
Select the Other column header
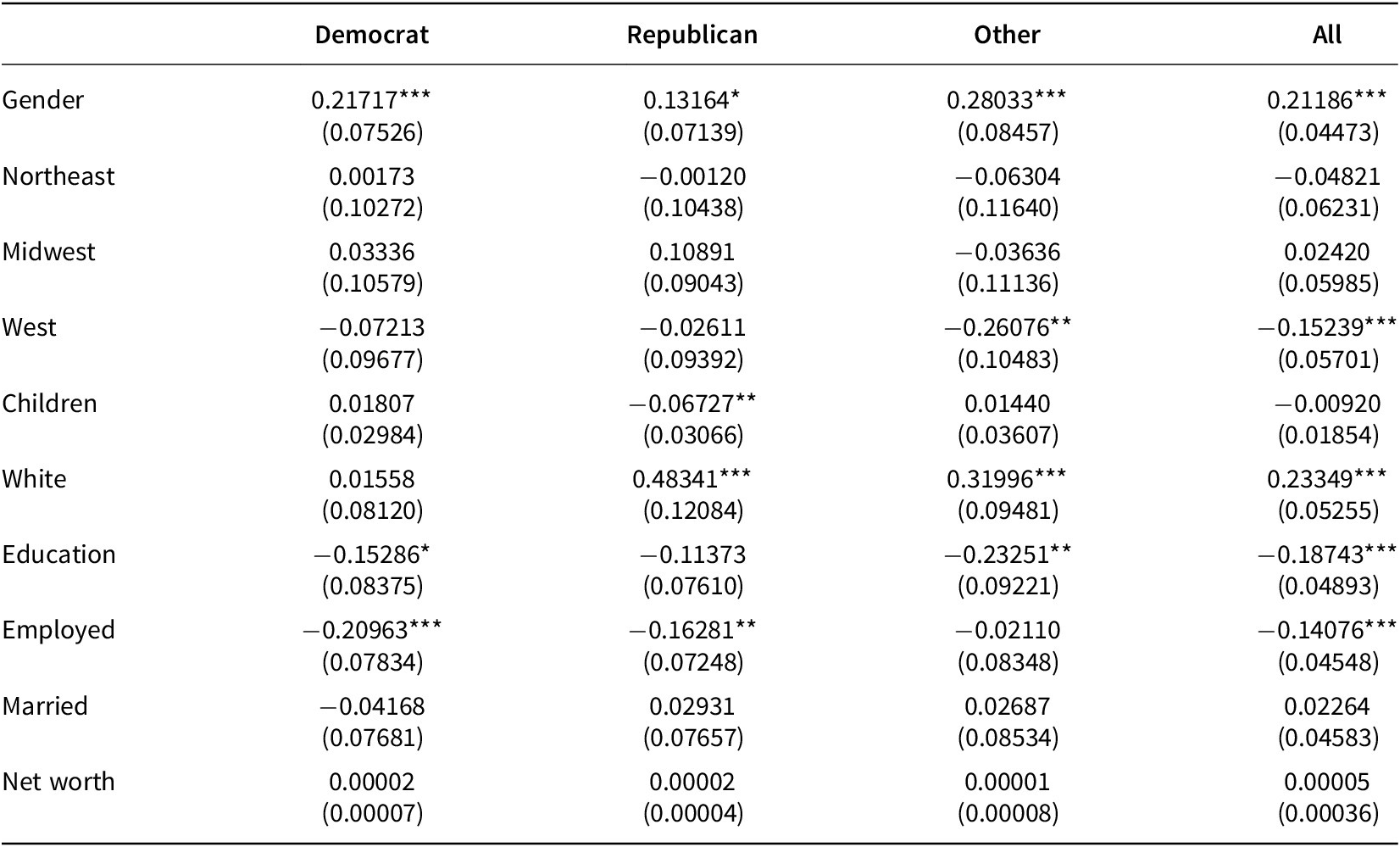[x=1007, y=35]
